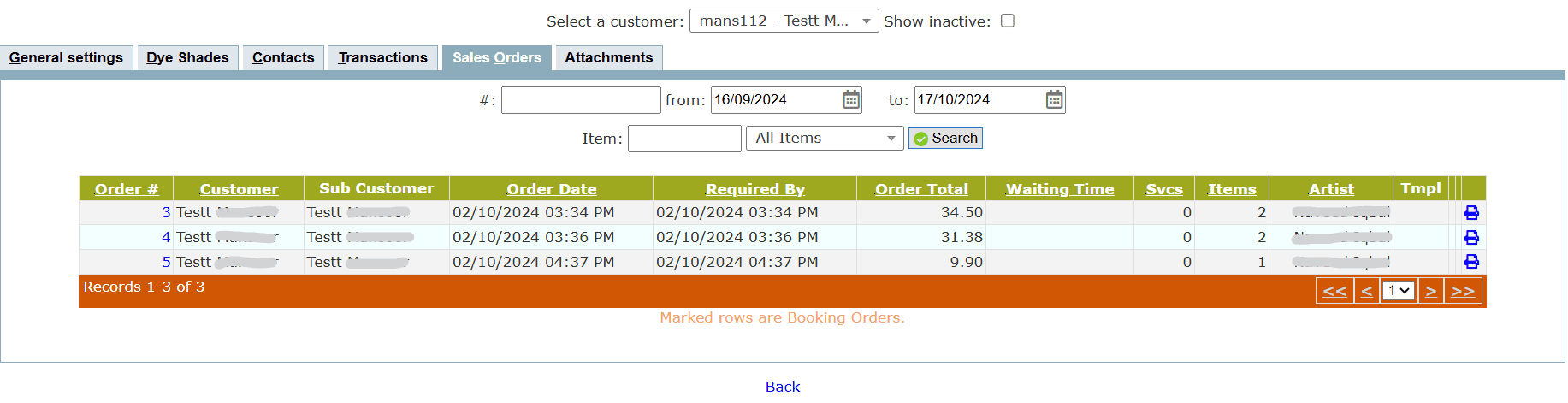This screenshot has width=1568, height=403.
Task: Print sales order 5 using printer icon
Action: tap(1471, 262)
